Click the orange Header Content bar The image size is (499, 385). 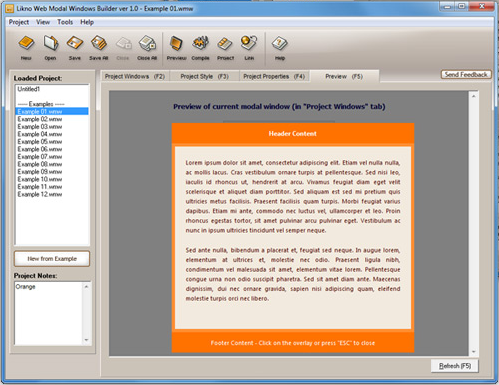click(293, 134)
